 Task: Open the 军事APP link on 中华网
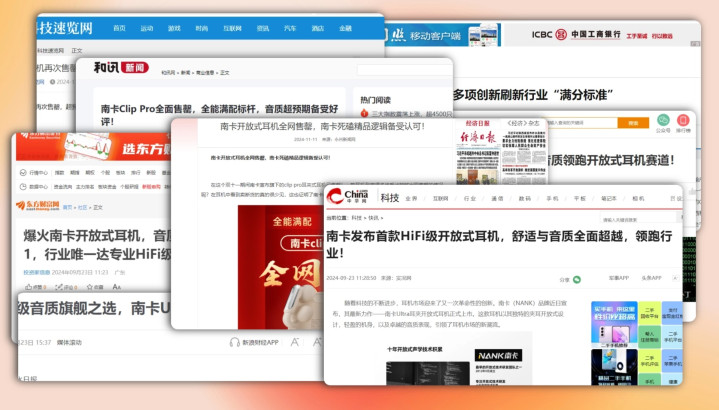click(x=619, y=278)
